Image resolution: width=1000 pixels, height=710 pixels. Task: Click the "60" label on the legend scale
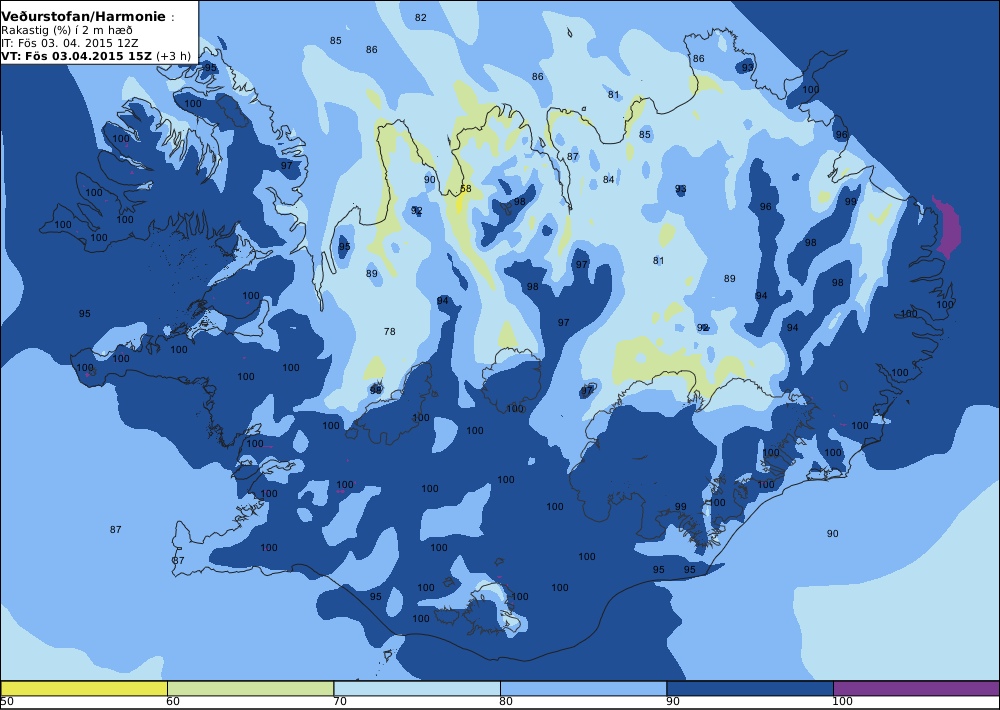point(173,702)
